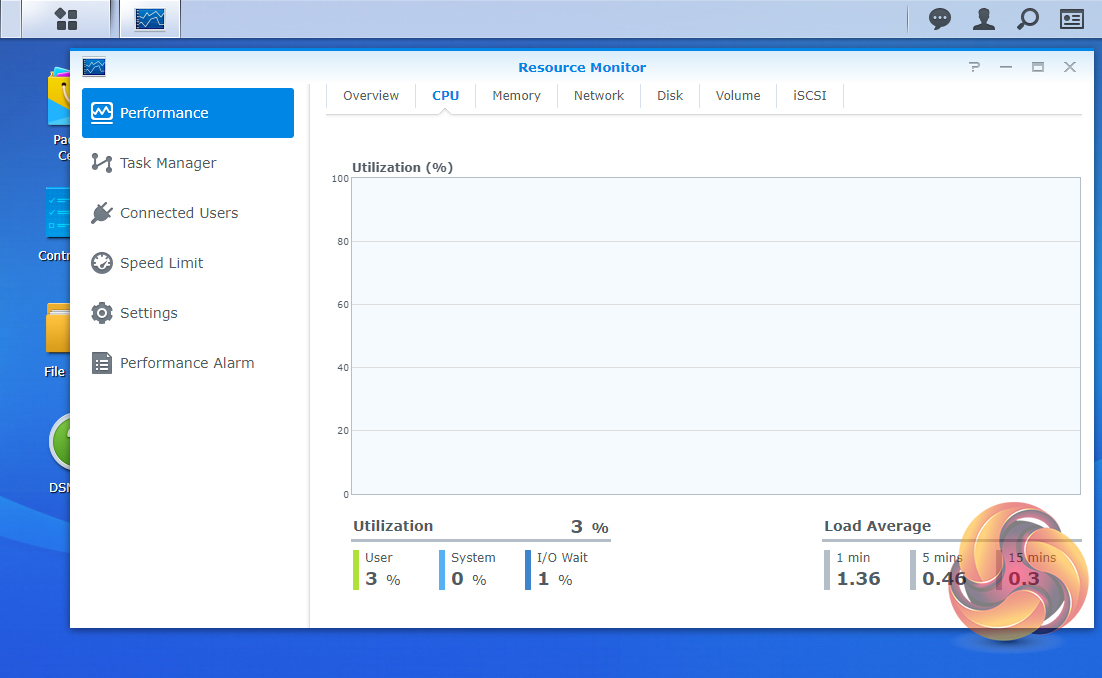Open the iSCSI tab
Viewport: 1102px width, 678px height.
[x=810, y=96]
